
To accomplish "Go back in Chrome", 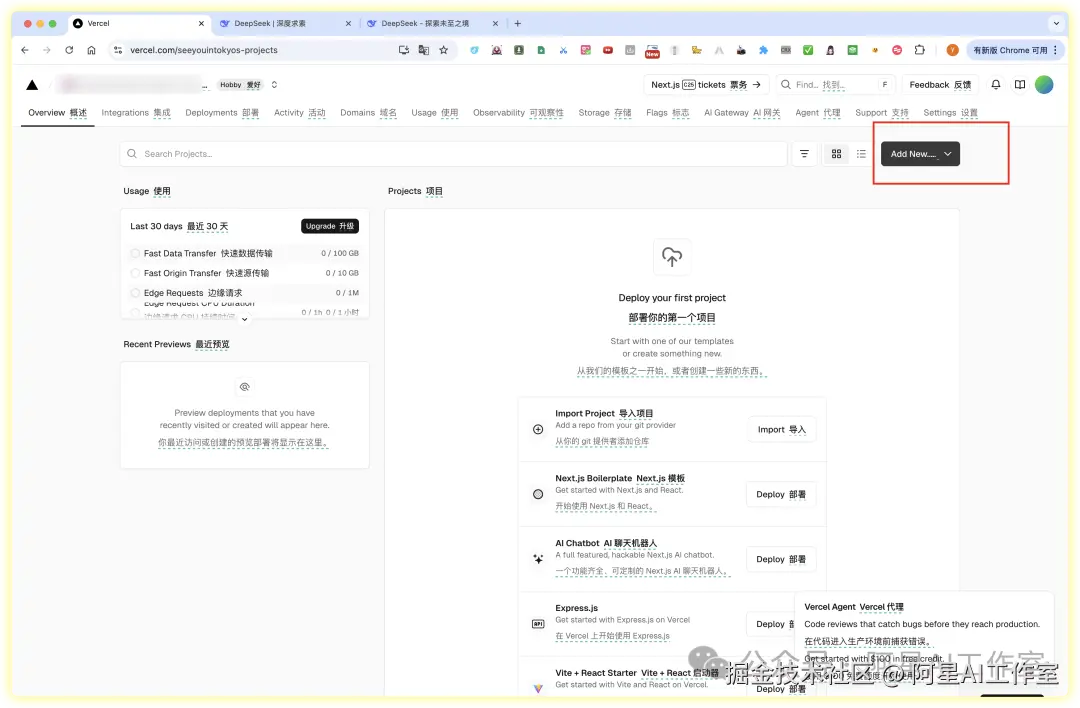I will (x=25, y=50).
